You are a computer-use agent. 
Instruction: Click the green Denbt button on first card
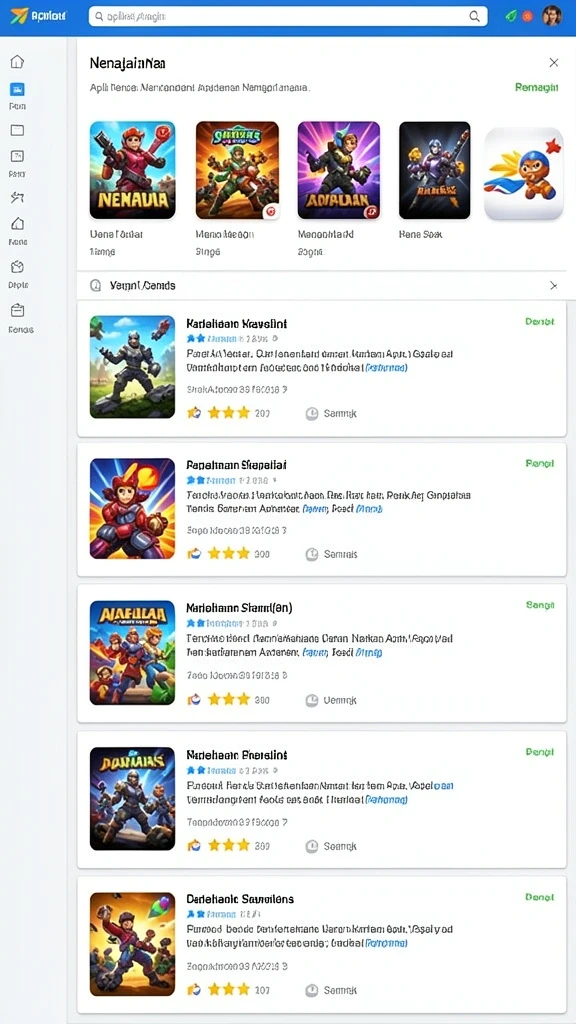pos(540,321)
